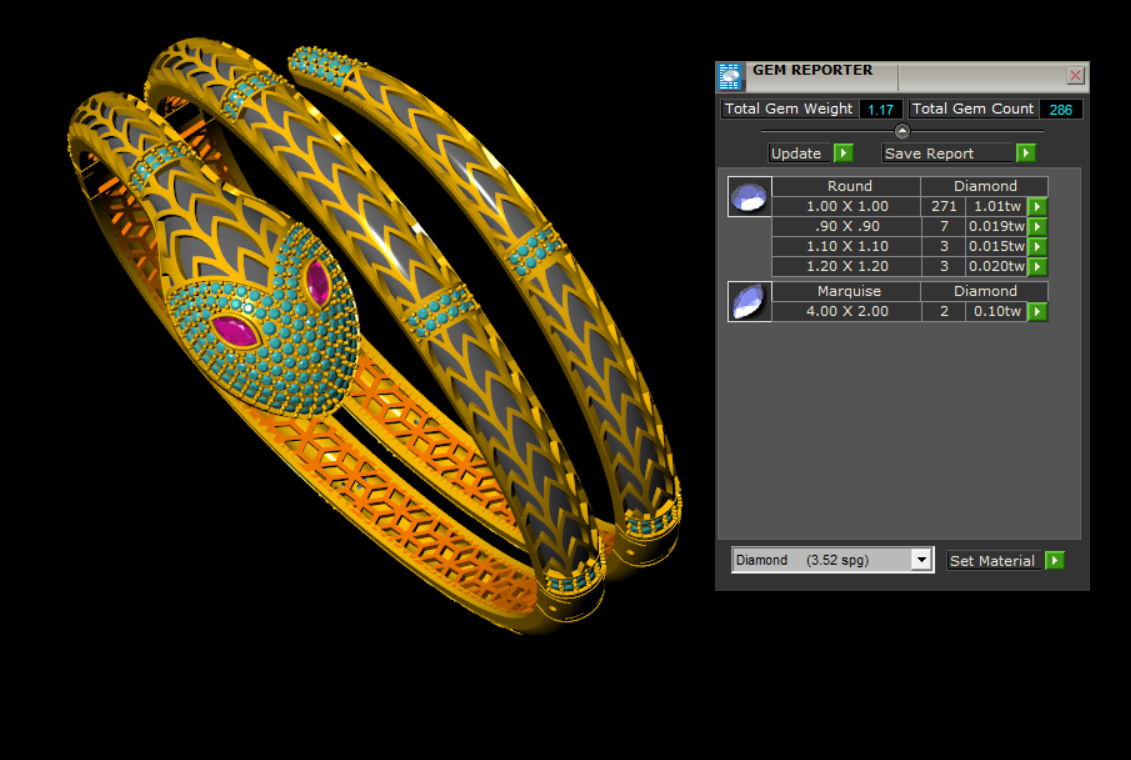This screenshot has height=760, width=1131.
Task: Select the Round gem shape thumbnail
Action: (749, 197)
